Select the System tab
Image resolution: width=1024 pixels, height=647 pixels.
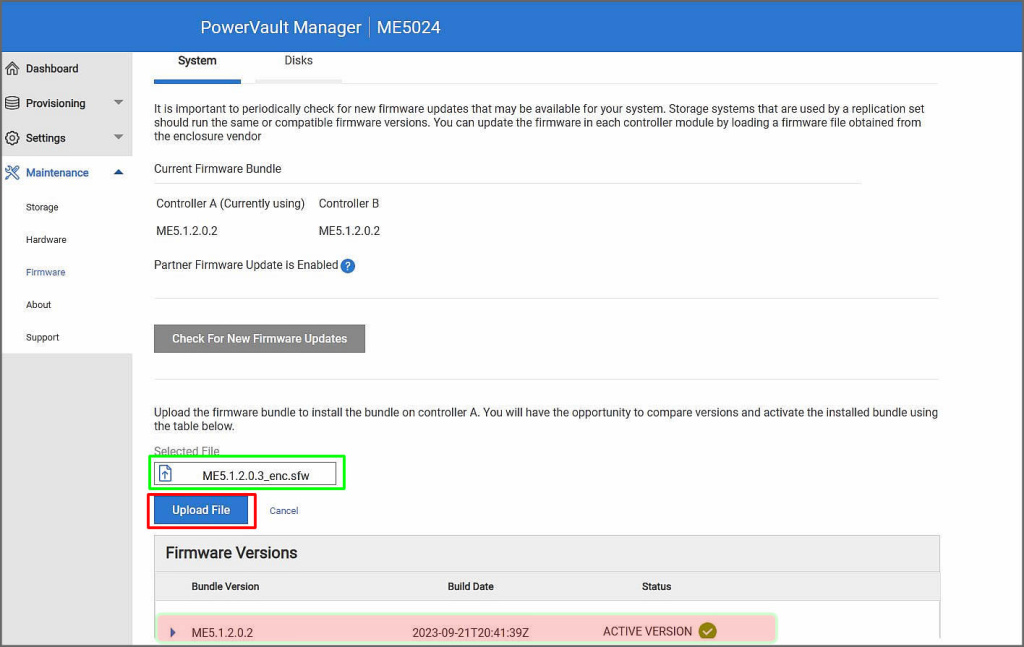[x=197, y=61]
